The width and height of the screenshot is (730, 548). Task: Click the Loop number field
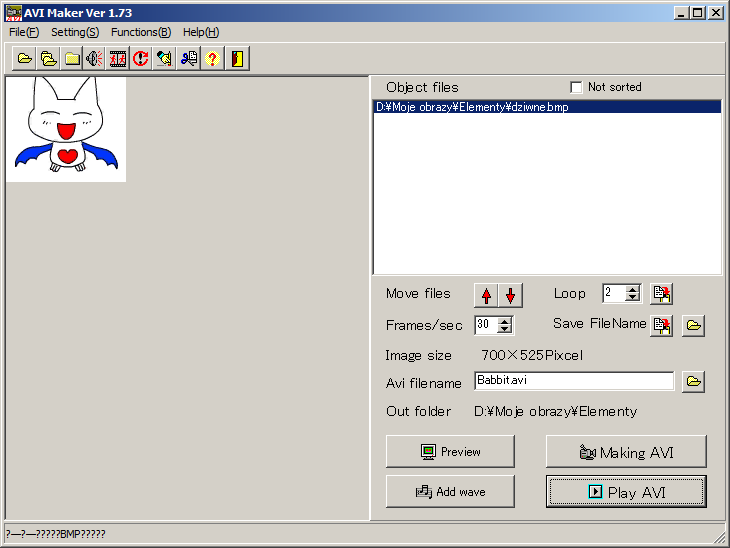click(614, 293)
